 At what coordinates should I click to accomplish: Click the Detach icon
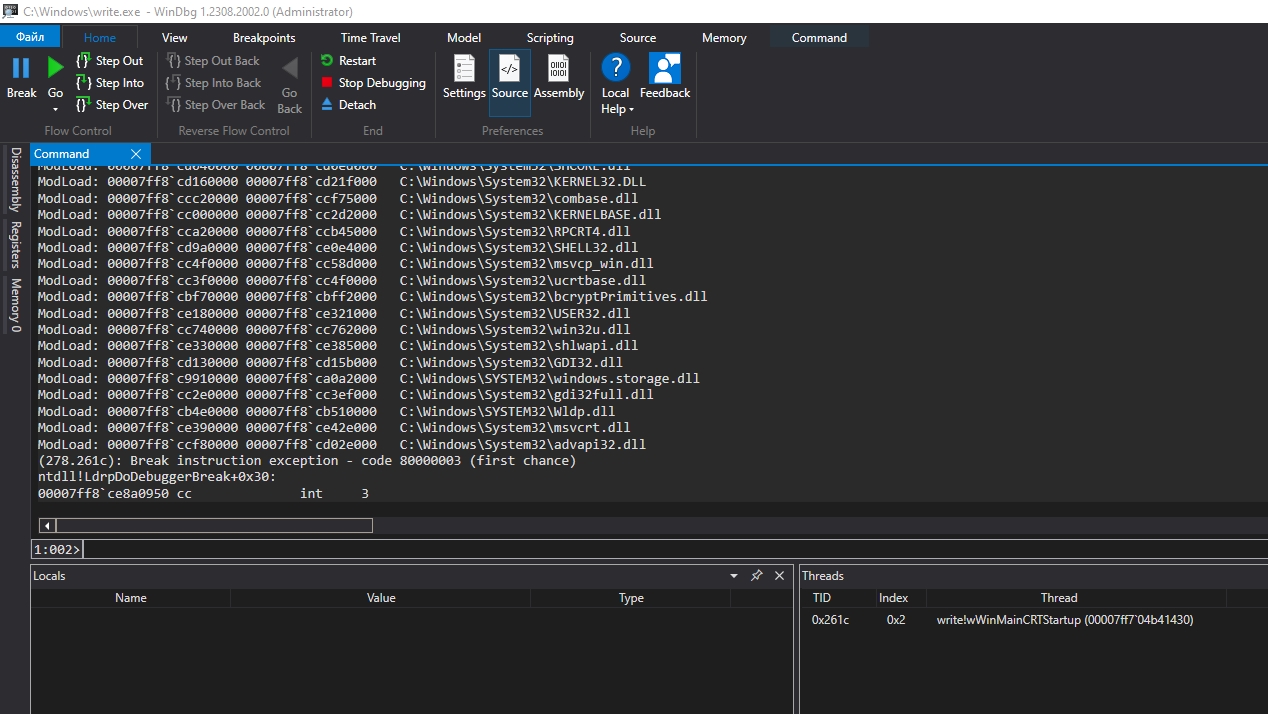327,105
